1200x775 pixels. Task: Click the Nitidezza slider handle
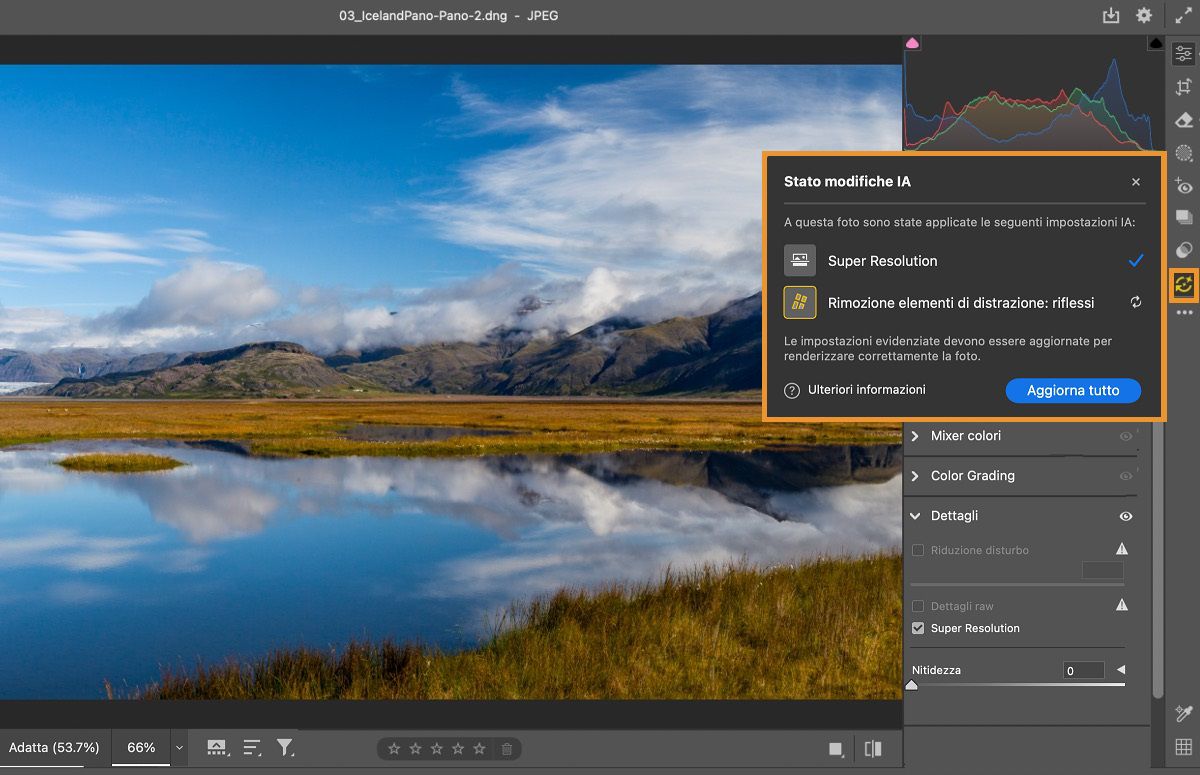pos(911,685)
